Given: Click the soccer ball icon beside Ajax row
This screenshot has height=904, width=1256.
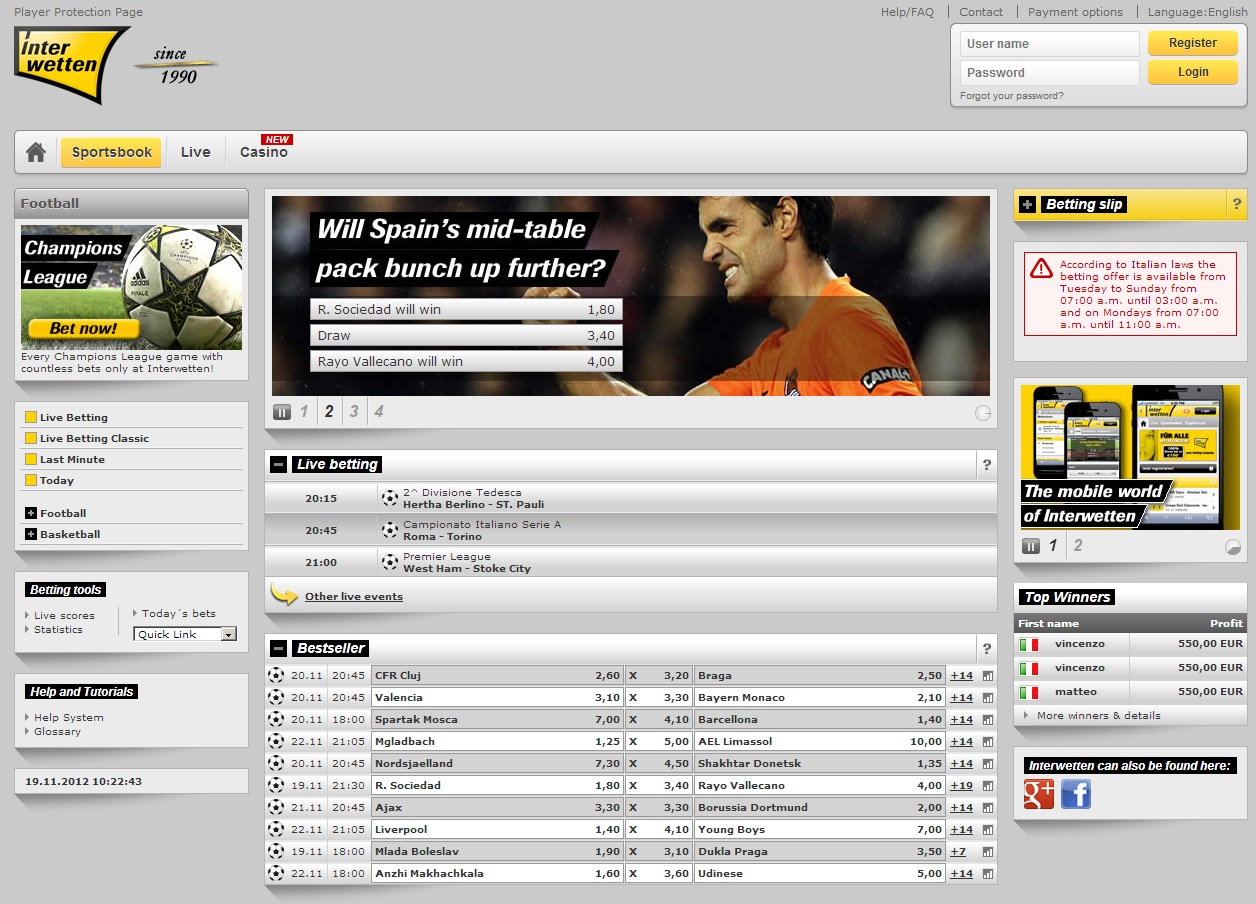Looking at the screenshot, I should coord(276,807).
